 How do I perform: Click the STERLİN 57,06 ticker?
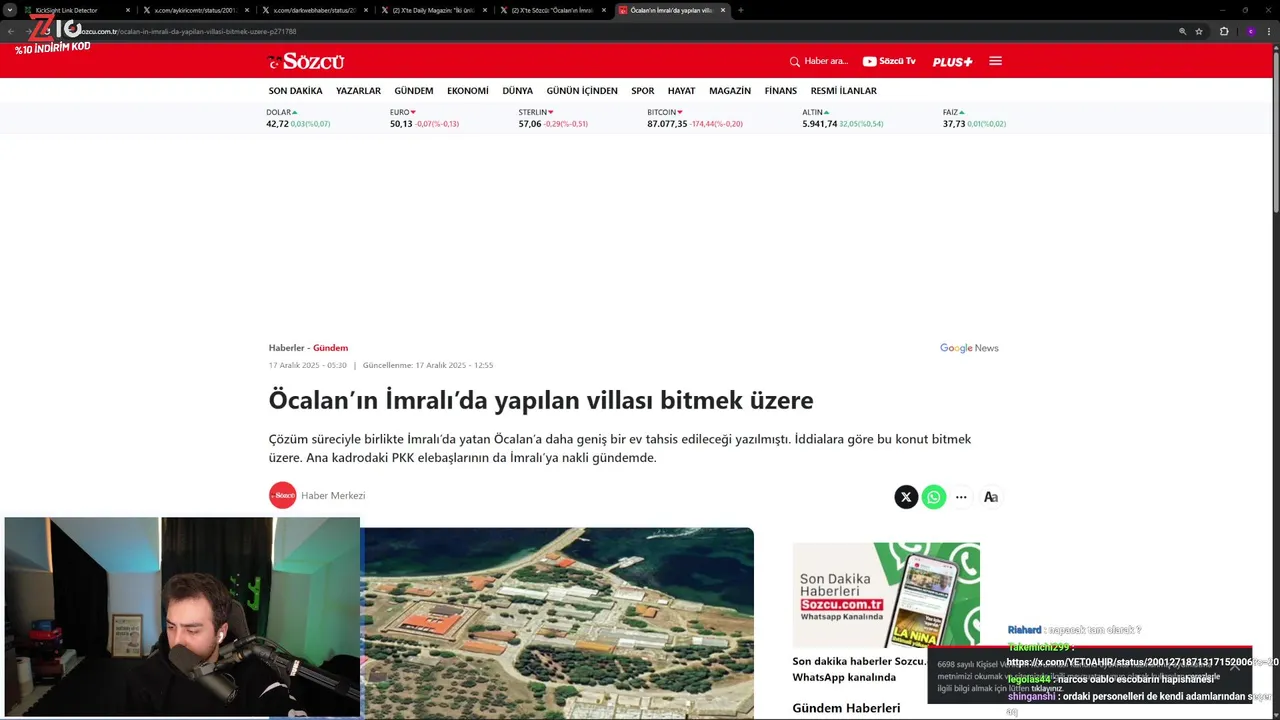pos(553,118)
